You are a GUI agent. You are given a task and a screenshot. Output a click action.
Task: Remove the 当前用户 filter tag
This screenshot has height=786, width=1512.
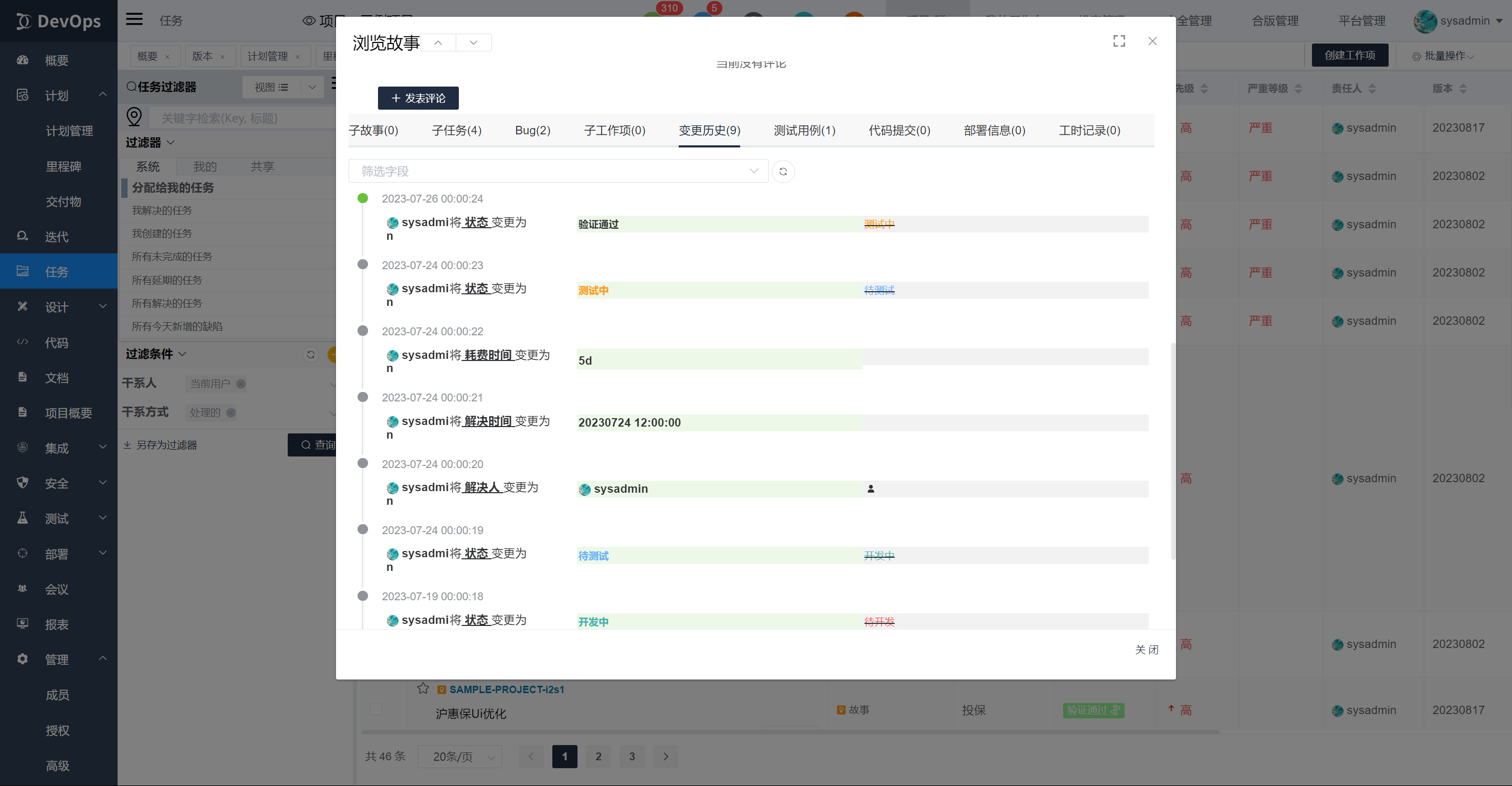click(x=240, y=384)
